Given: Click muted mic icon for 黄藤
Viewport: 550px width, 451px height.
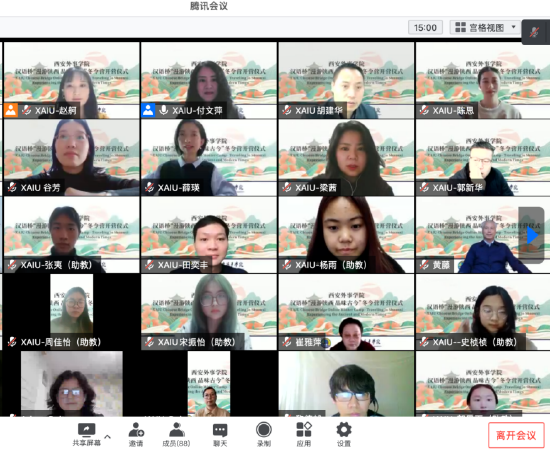Looking at the screenshot, I should (424, 265).
